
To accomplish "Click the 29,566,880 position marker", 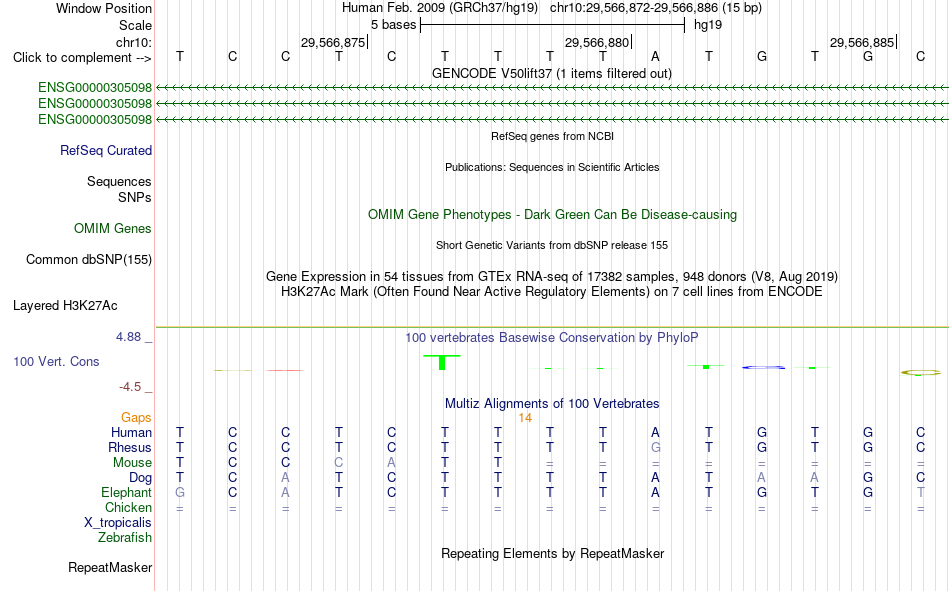I will 597,42.
